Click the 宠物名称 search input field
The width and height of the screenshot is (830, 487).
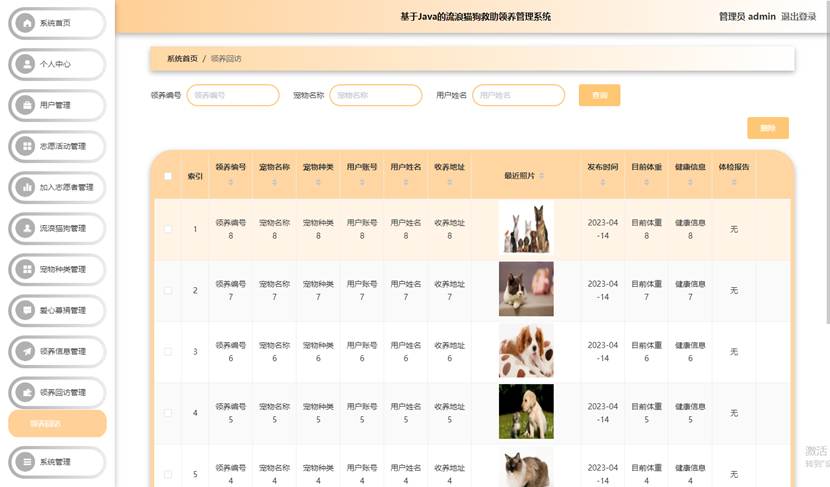pos(375,95)
